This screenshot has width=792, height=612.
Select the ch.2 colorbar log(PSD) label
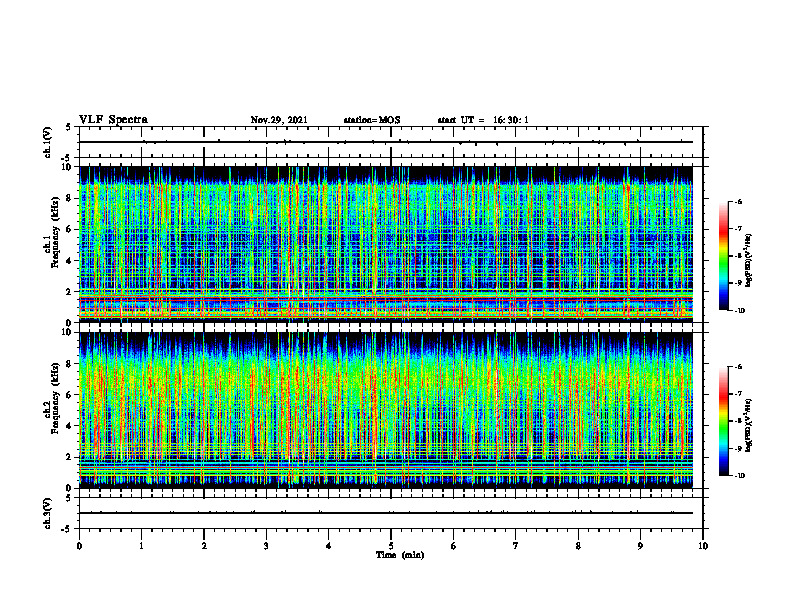coord(749,426)
